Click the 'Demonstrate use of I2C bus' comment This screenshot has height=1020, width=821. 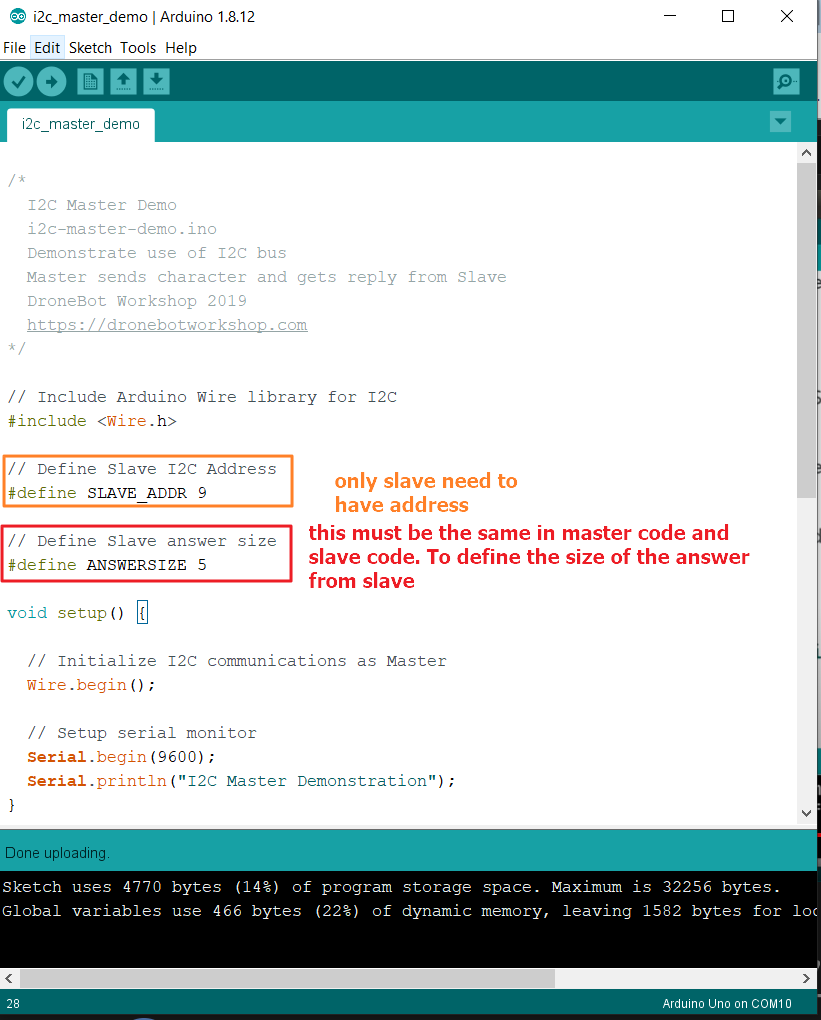coord(157,253)
